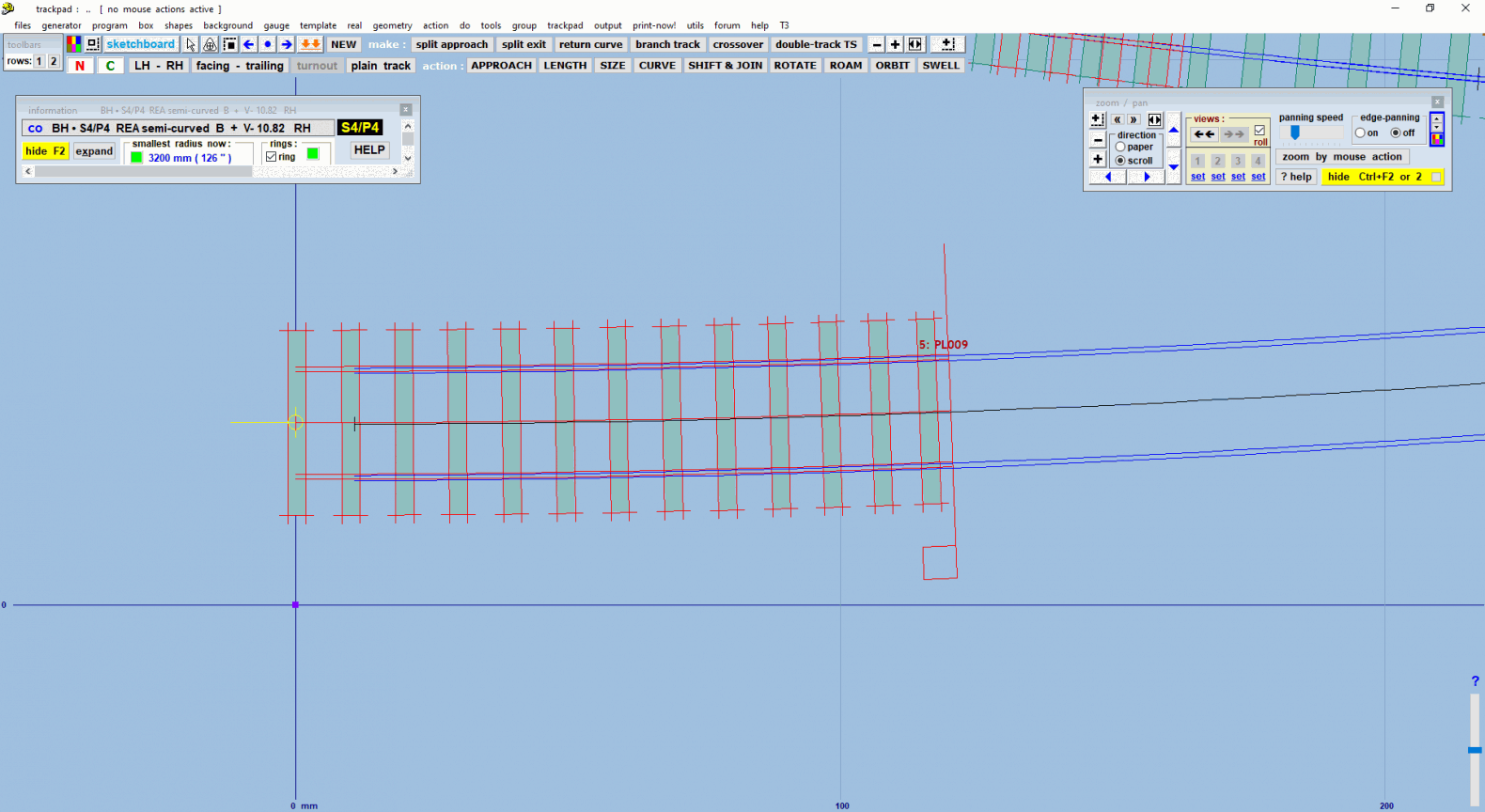Viewport: 1485px width, 812px height.
Task: Open the output menu
Action: [607, 25]
